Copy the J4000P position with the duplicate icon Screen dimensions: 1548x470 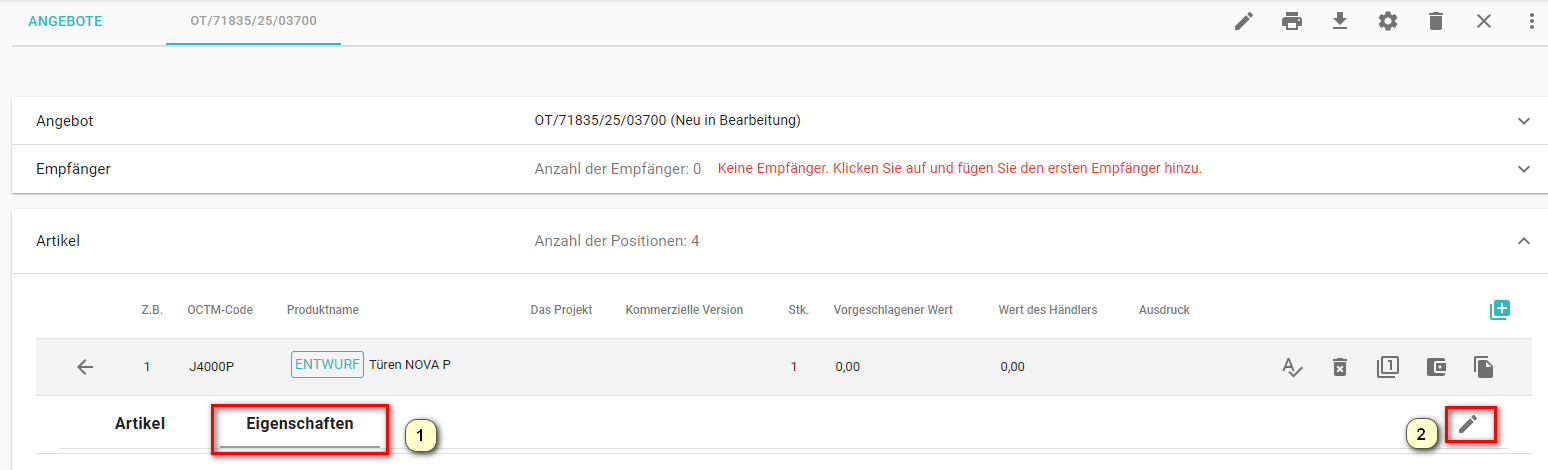(1483, 367)
